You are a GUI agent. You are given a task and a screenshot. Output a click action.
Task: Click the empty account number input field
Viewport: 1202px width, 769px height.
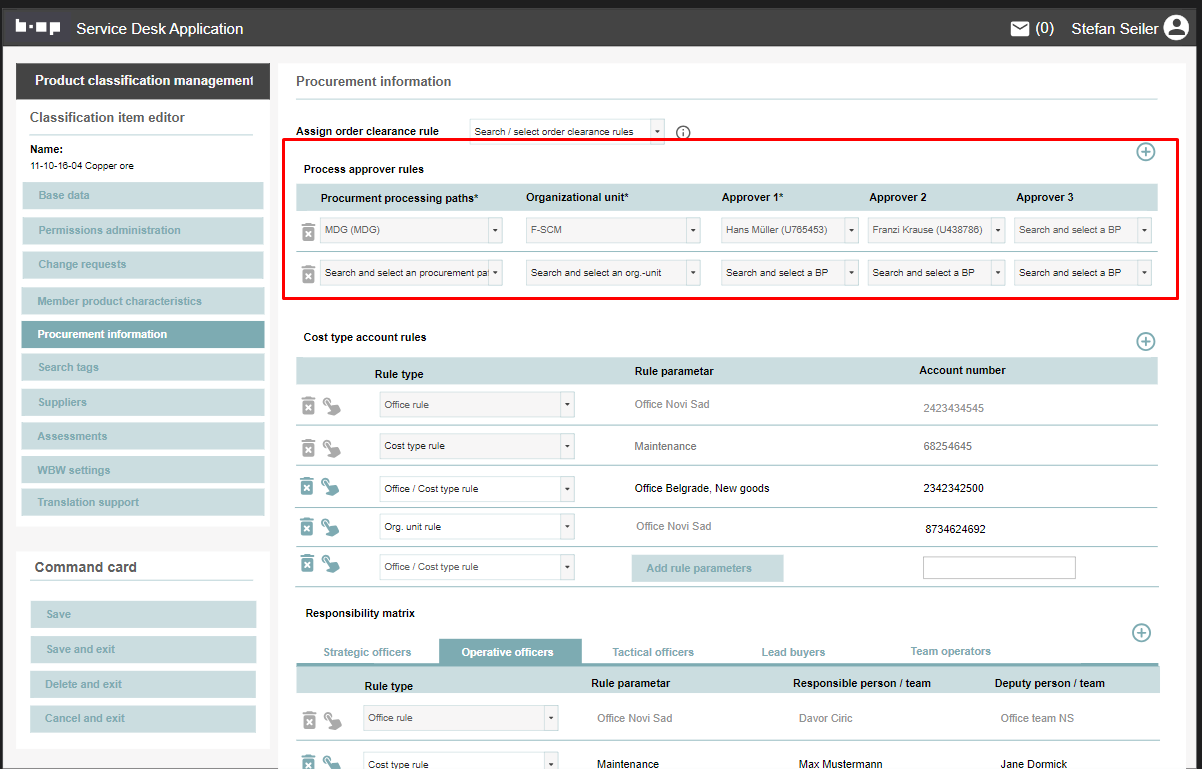[x=998, y=568]
